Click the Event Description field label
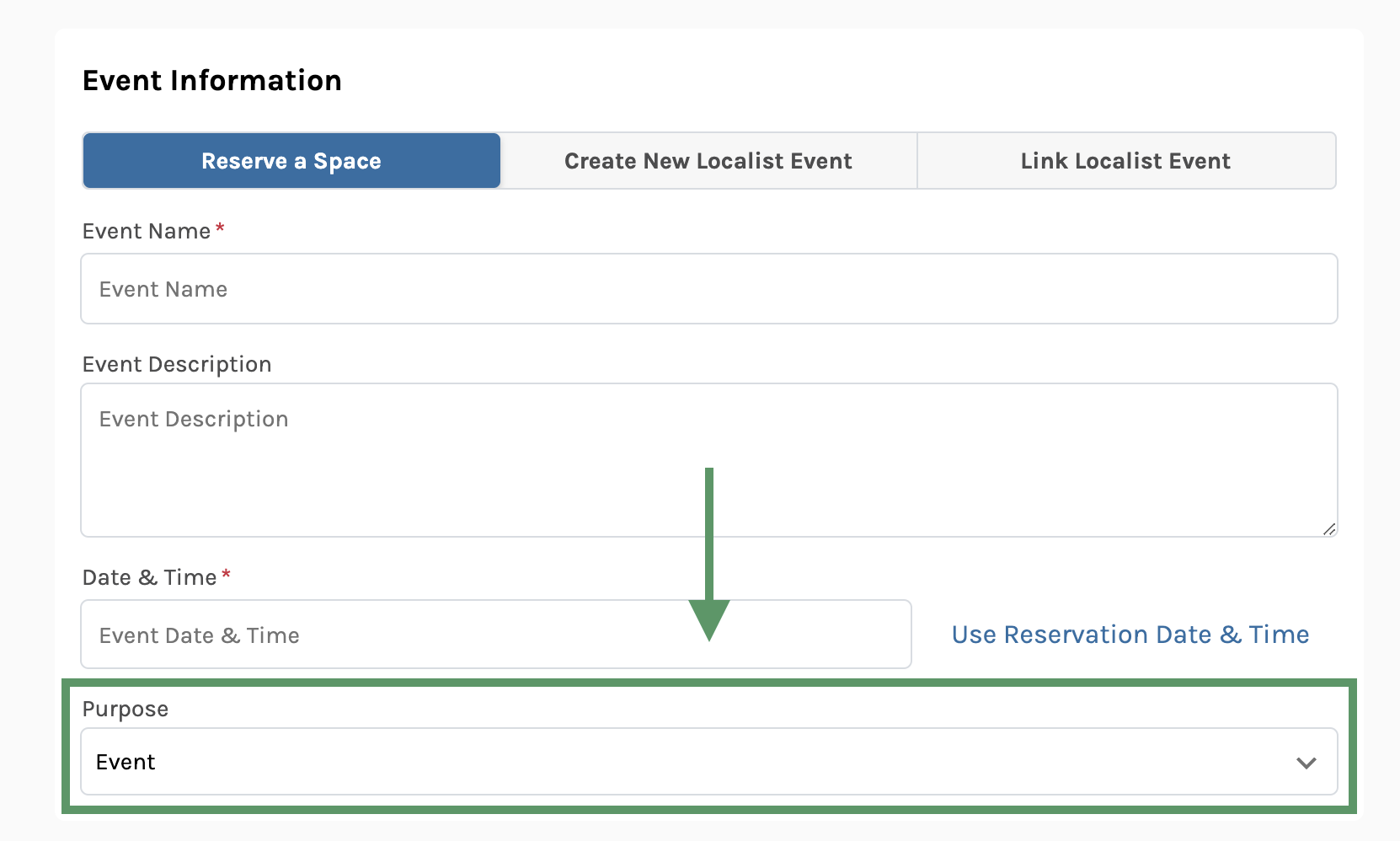Screen dimensions: 1400x841 [x=177, y=364]
